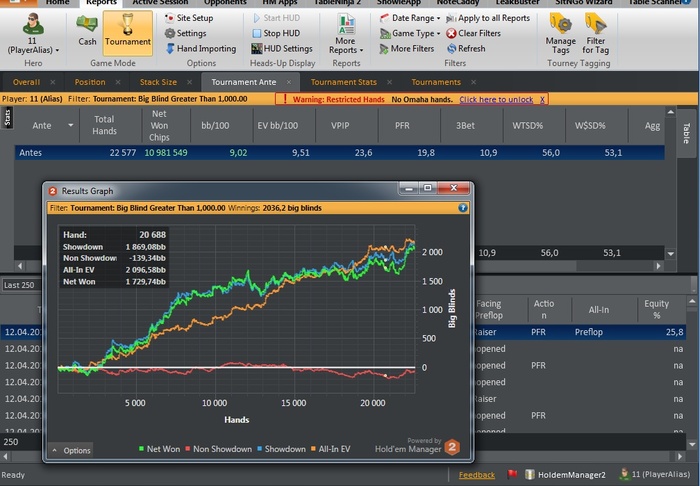Image resolution: width=700 pixels, height=486 pixels.
Task: Click the 'Click here to unlock' link
Action: [496, 100]
